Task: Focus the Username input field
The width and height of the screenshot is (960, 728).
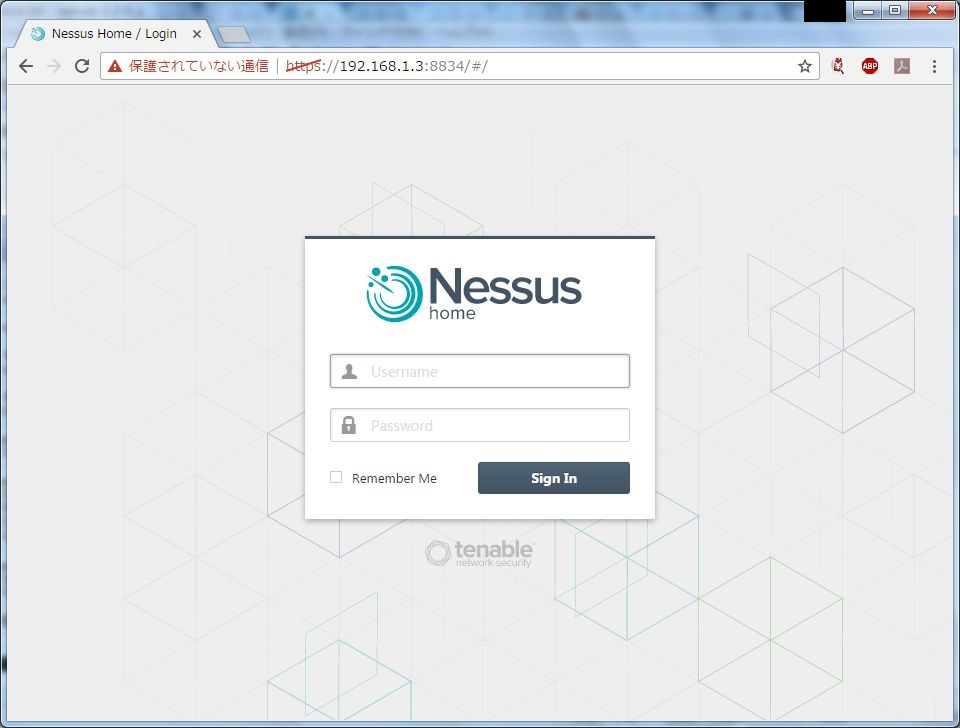Action: (479, 371)
